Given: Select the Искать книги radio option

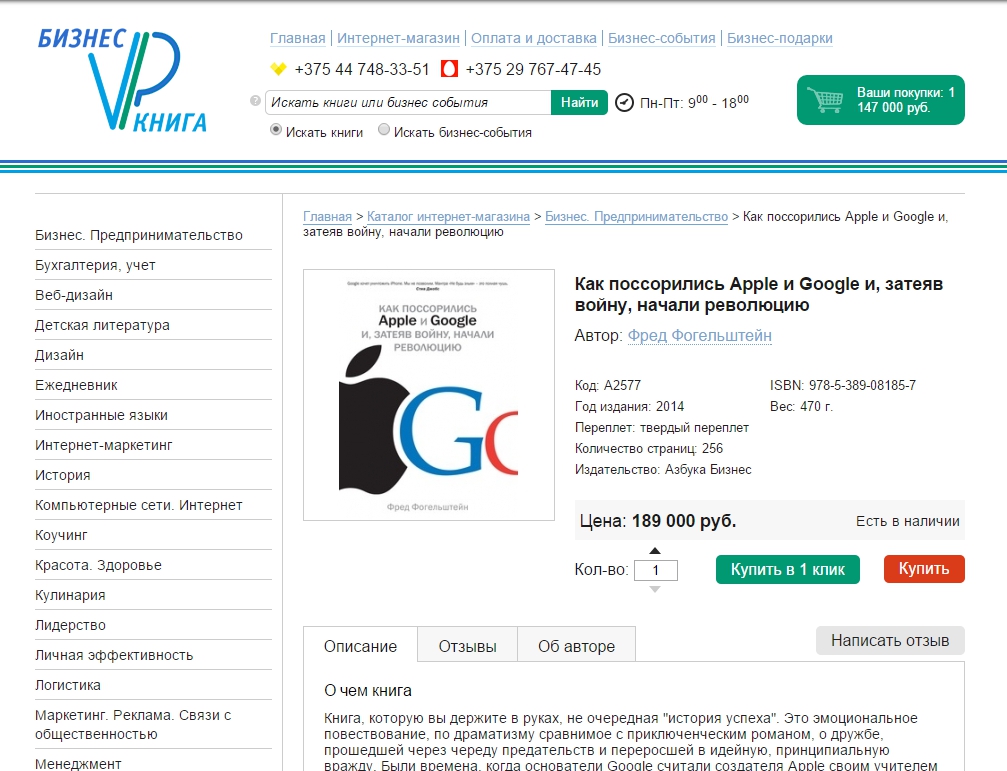Looking at the screenshot, I should [276, 130].
